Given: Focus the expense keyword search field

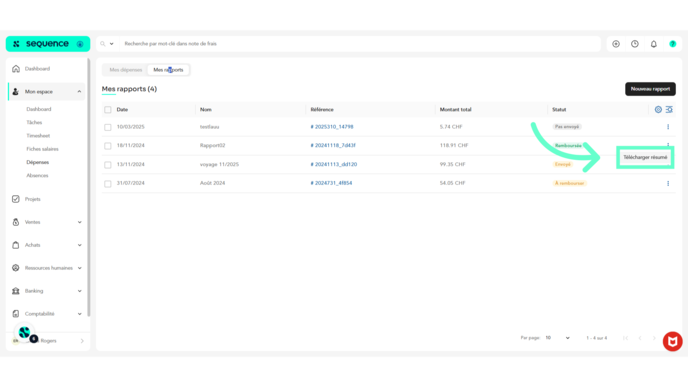Looking at the screenshot, I should 360,44.
